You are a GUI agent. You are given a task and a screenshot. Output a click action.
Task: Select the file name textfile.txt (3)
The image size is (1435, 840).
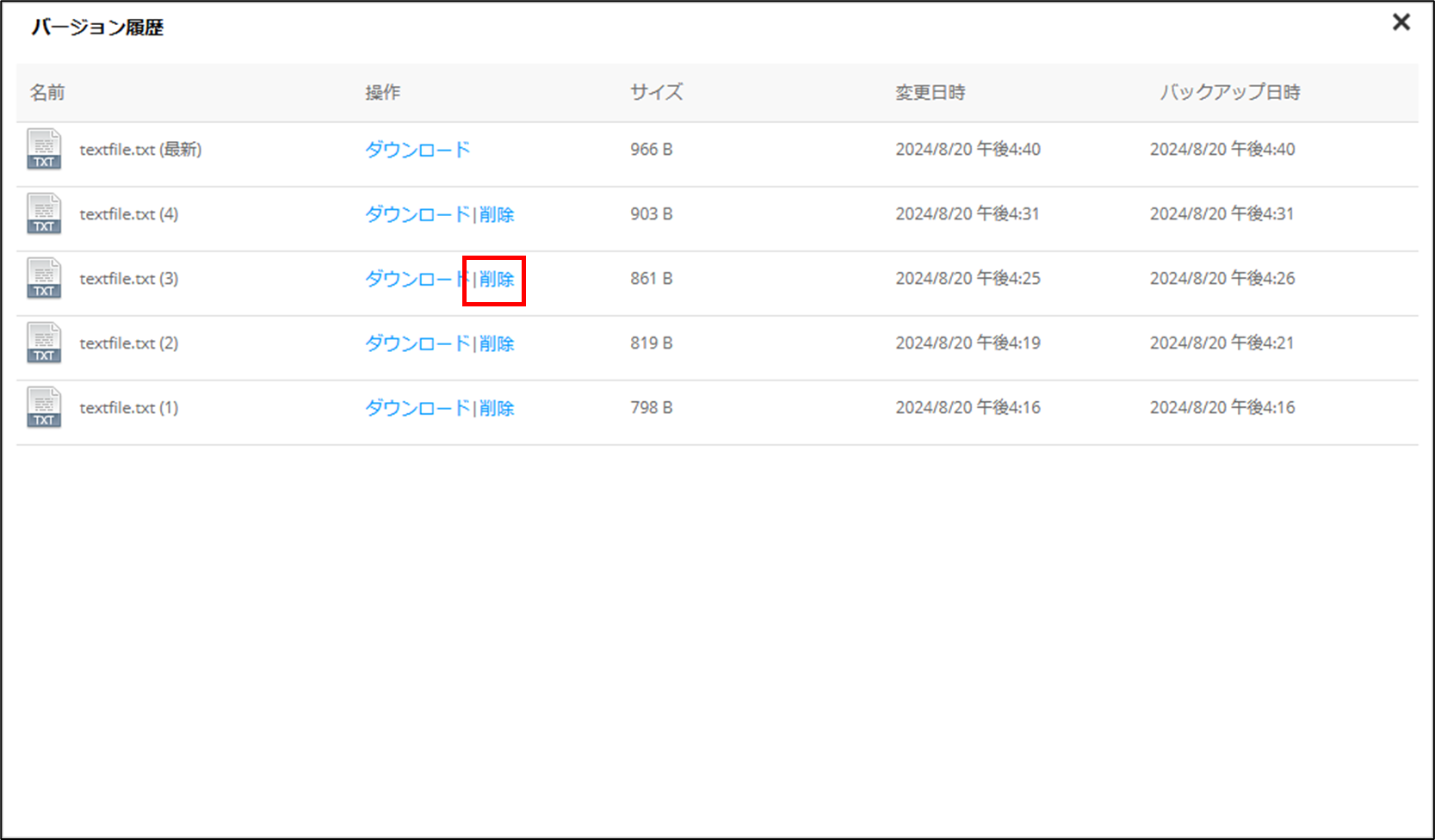click(129, 278)
